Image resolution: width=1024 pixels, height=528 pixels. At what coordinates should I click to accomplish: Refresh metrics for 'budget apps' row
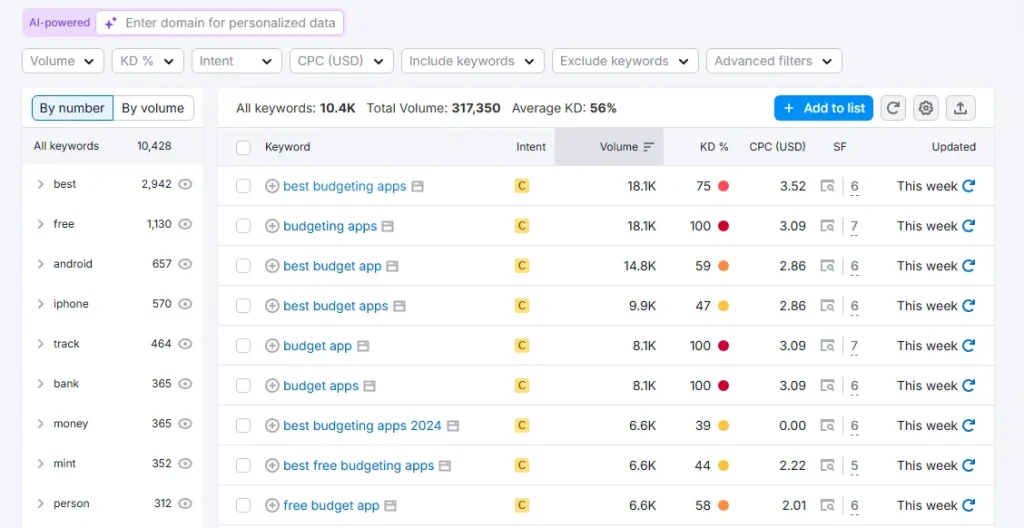pos(968,386)
